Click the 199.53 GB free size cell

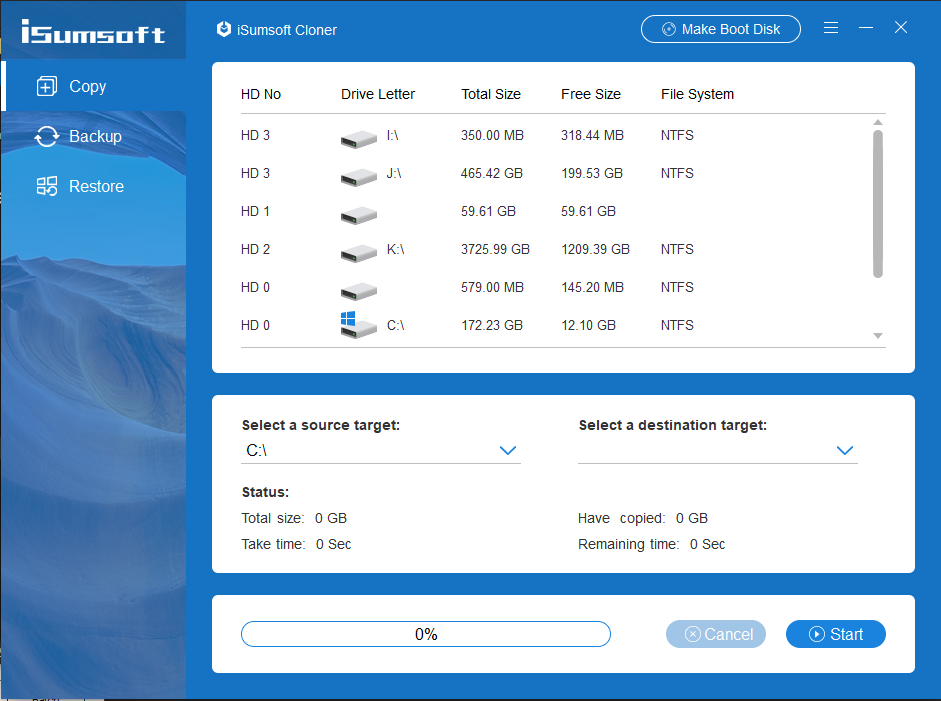point(592,173)
